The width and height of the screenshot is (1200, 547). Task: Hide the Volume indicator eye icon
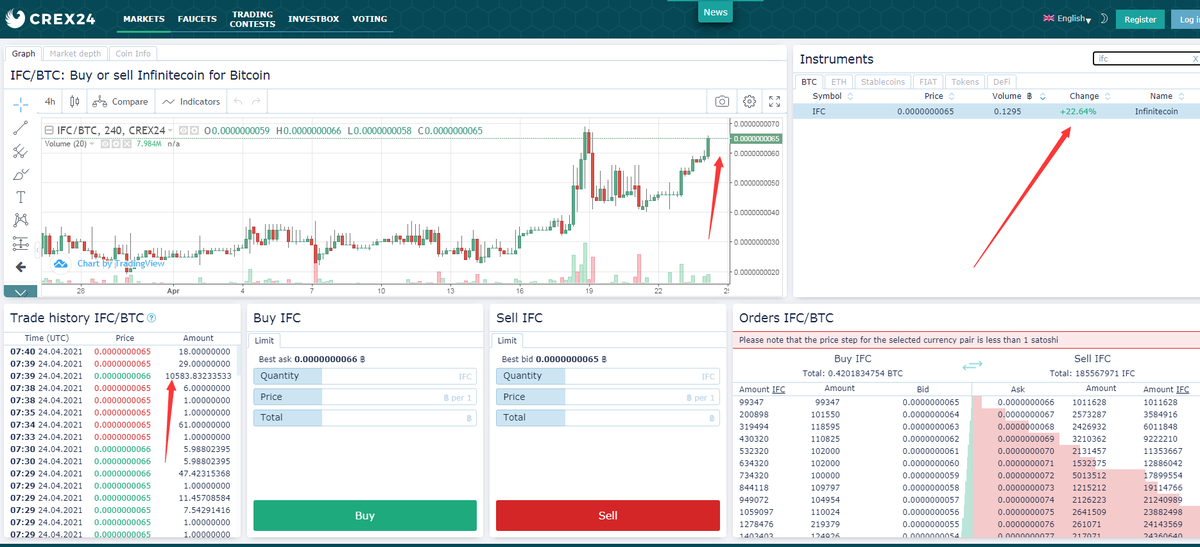106,144
